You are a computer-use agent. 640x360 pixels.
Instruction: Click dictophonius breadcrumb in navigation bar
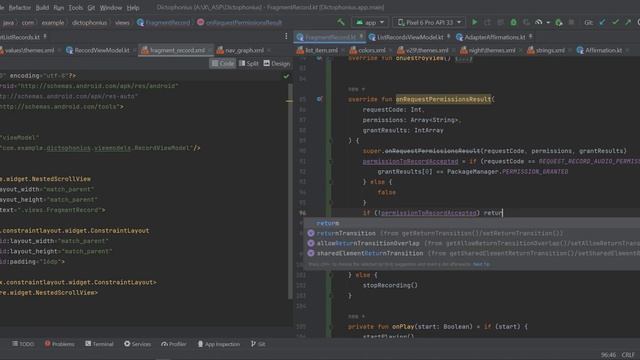click(x=89, y=22)
